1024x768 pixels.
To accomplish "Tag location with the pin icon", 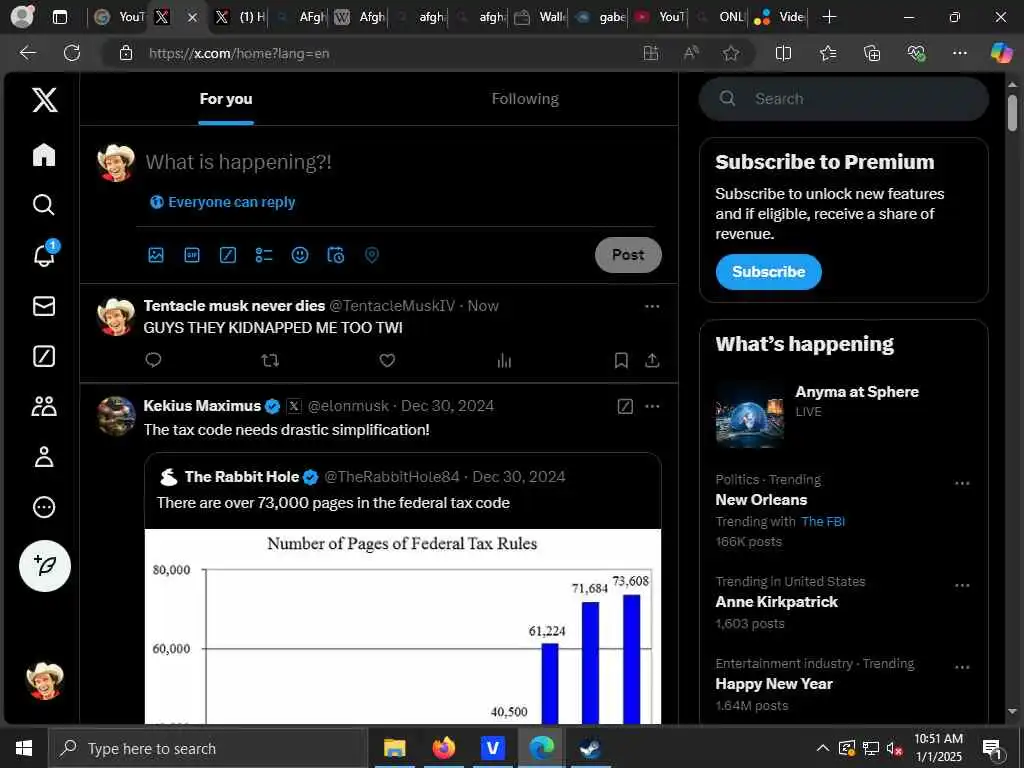I will (x=372, y=255).
